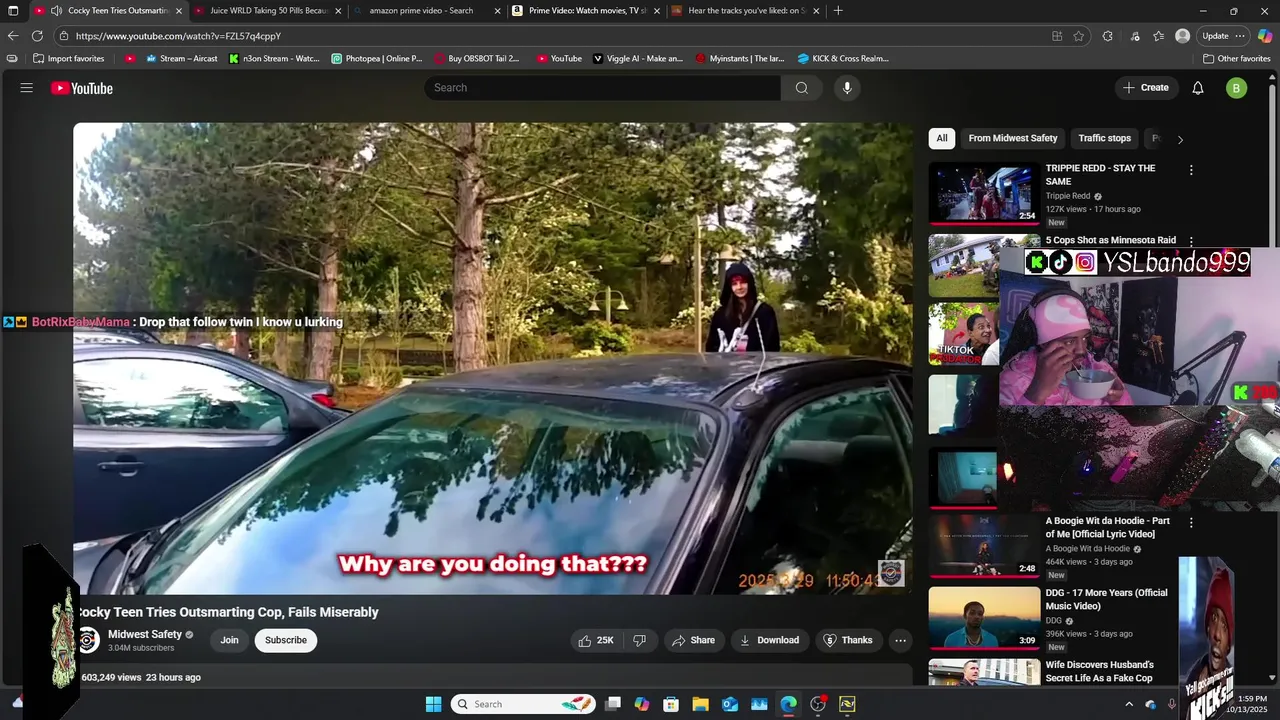The image size is (1280, 720).
Task: Share this video
Action: 693,640
